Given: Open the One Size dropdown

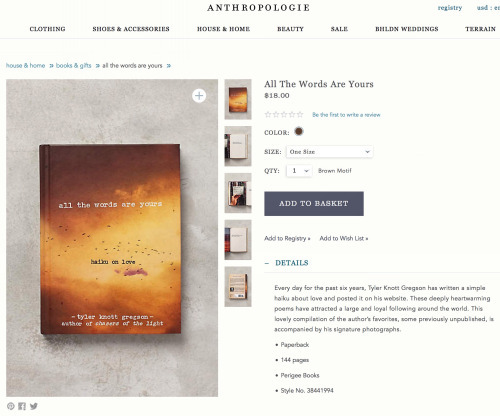Looking at the screenshot, I should (x=329, y=152).
